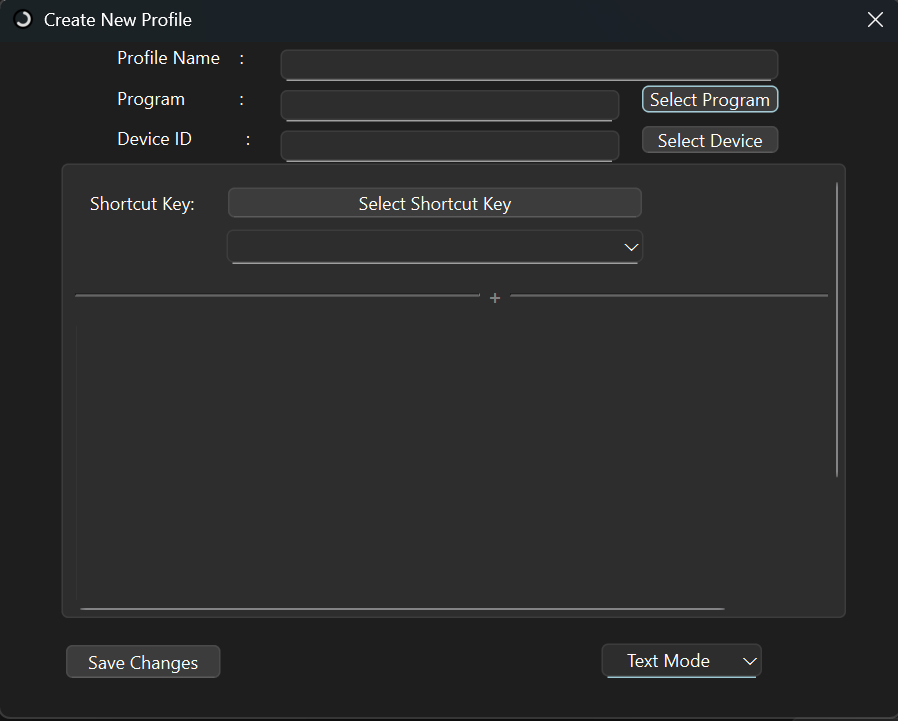Expand the empty dropdown below the Select Shortcut Key button

(435, 247)
